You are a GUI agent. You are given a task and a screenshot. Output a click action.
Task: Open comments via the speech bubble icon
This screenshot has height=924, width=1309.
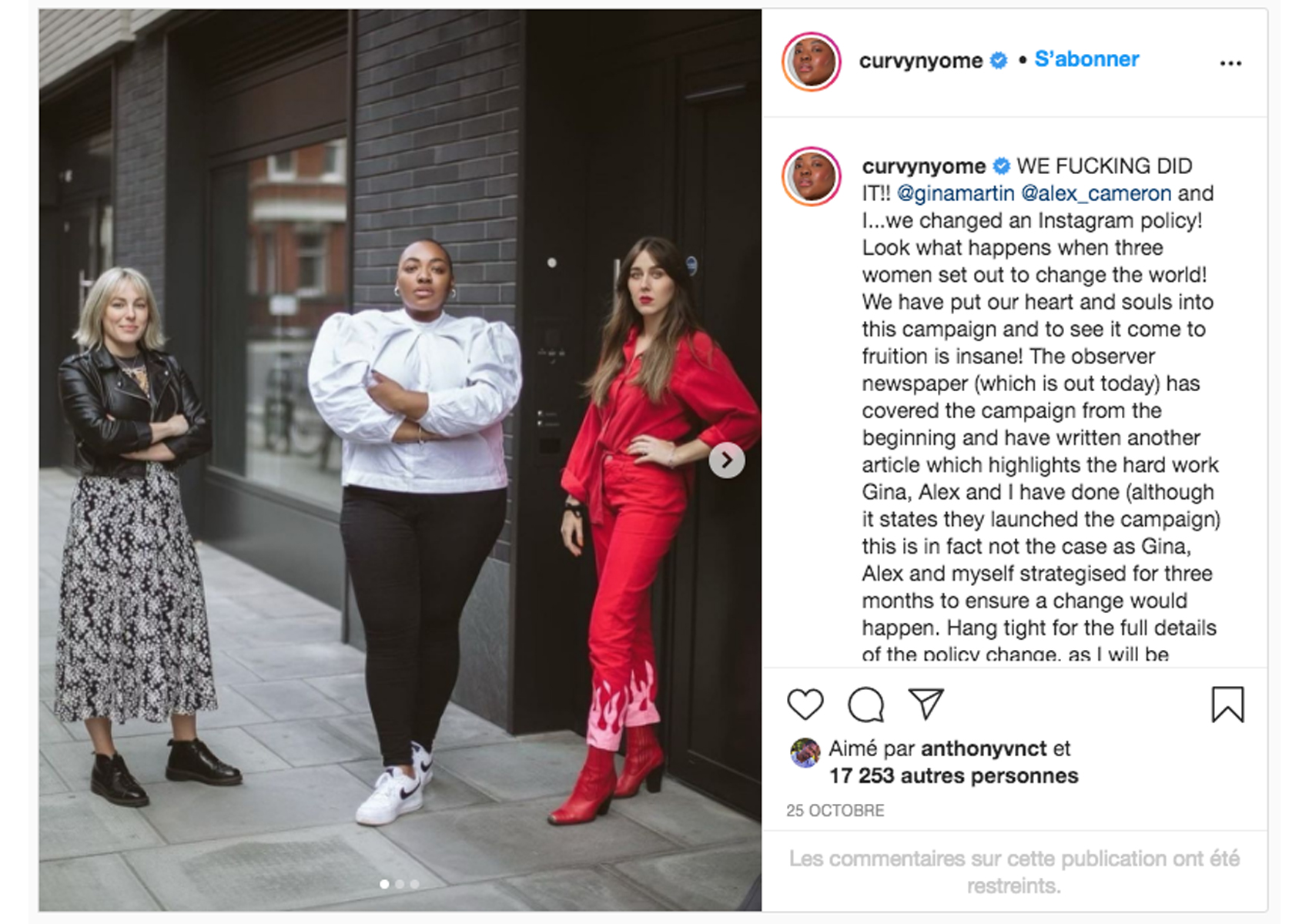(865, 705)
